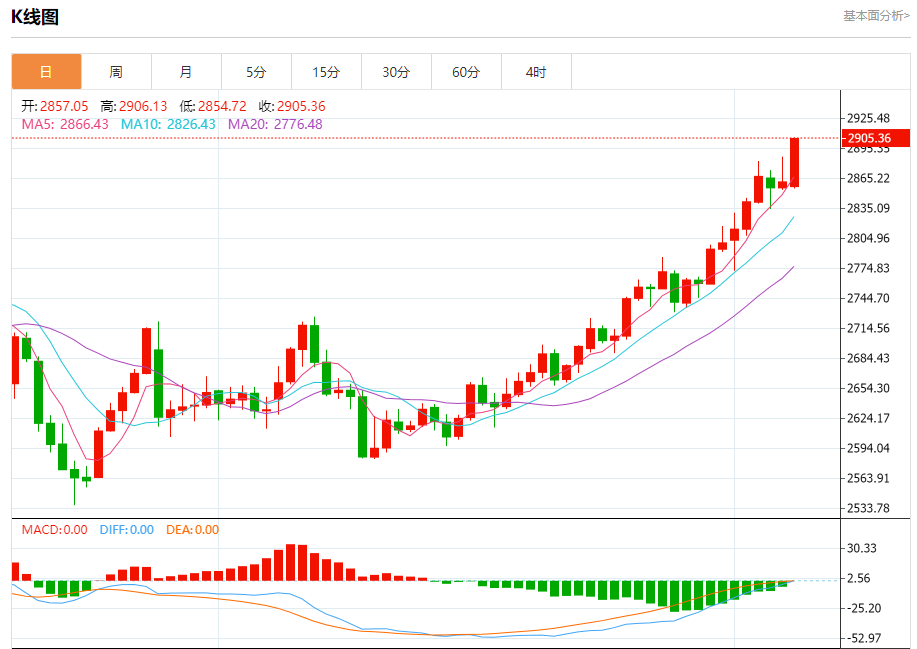Switch to the 月 monthly tab
The image size is (917, 649).
click(186, 72)
